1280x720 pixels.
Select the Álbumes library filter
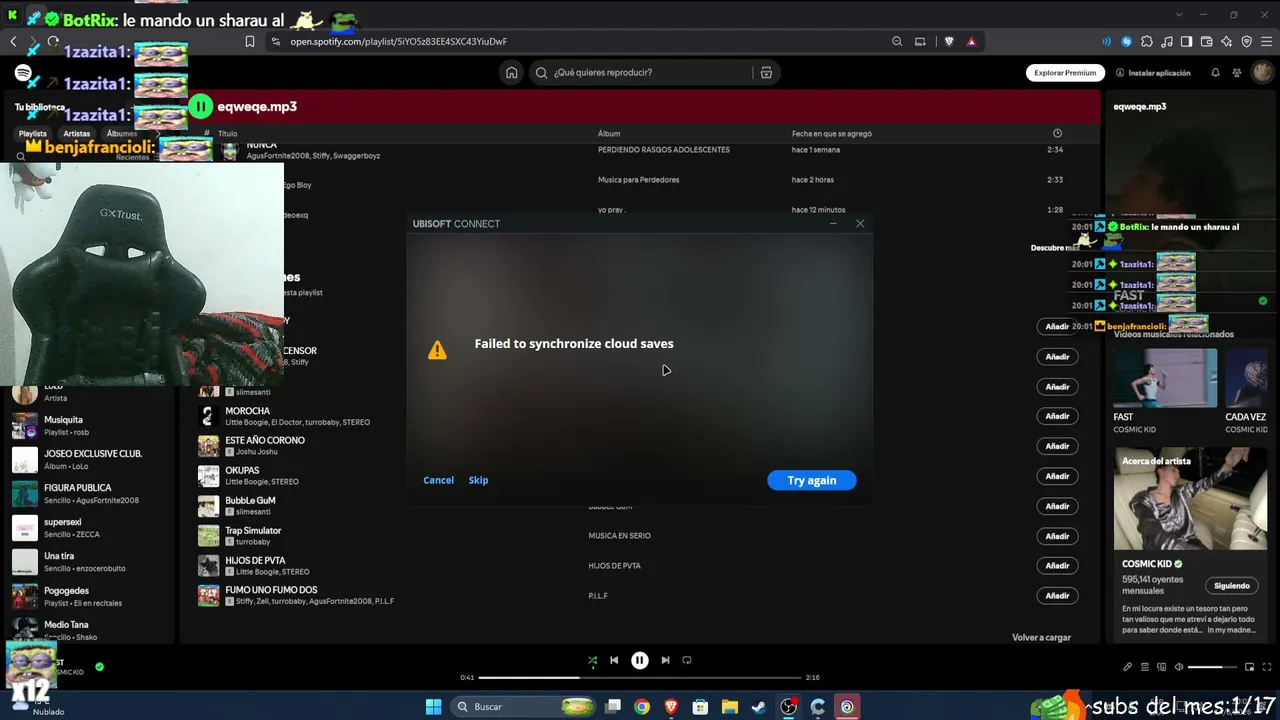(121, 133)
